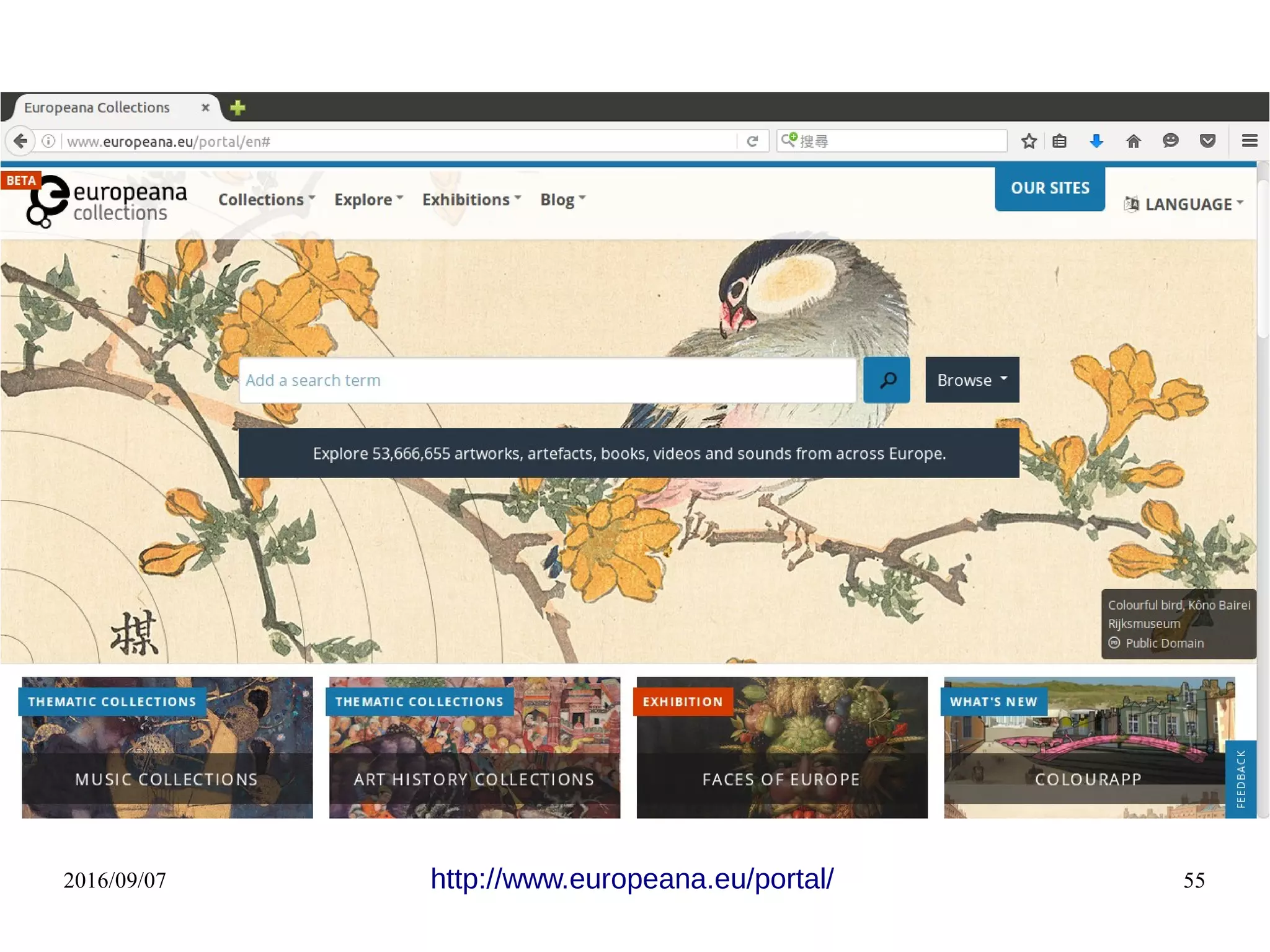Go to browser home page icon
Screen dimensions: 1270x952
point(1133,141)
